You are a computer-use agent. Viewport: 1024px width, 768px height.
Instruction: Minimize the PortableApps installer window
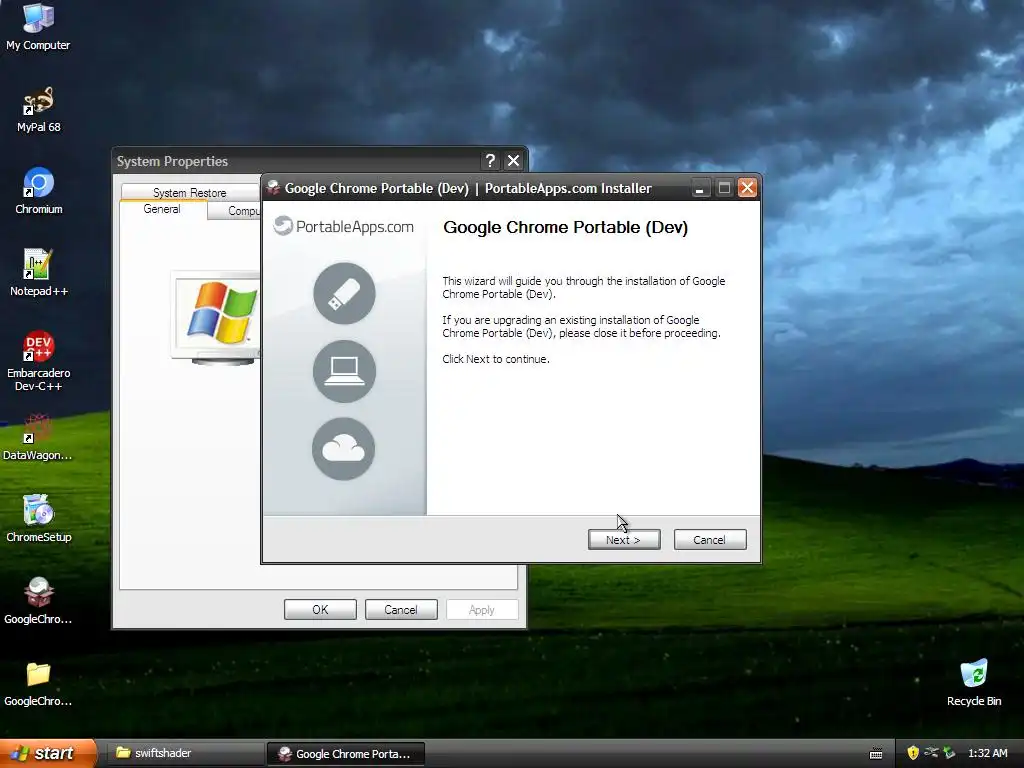point(699,188)
